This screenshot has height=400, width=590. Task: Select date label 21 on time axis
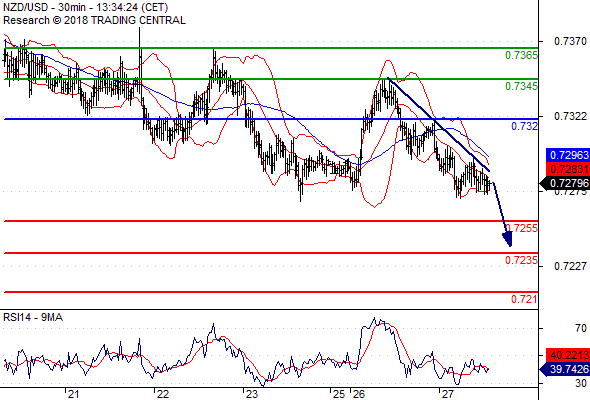pos(73,394)
